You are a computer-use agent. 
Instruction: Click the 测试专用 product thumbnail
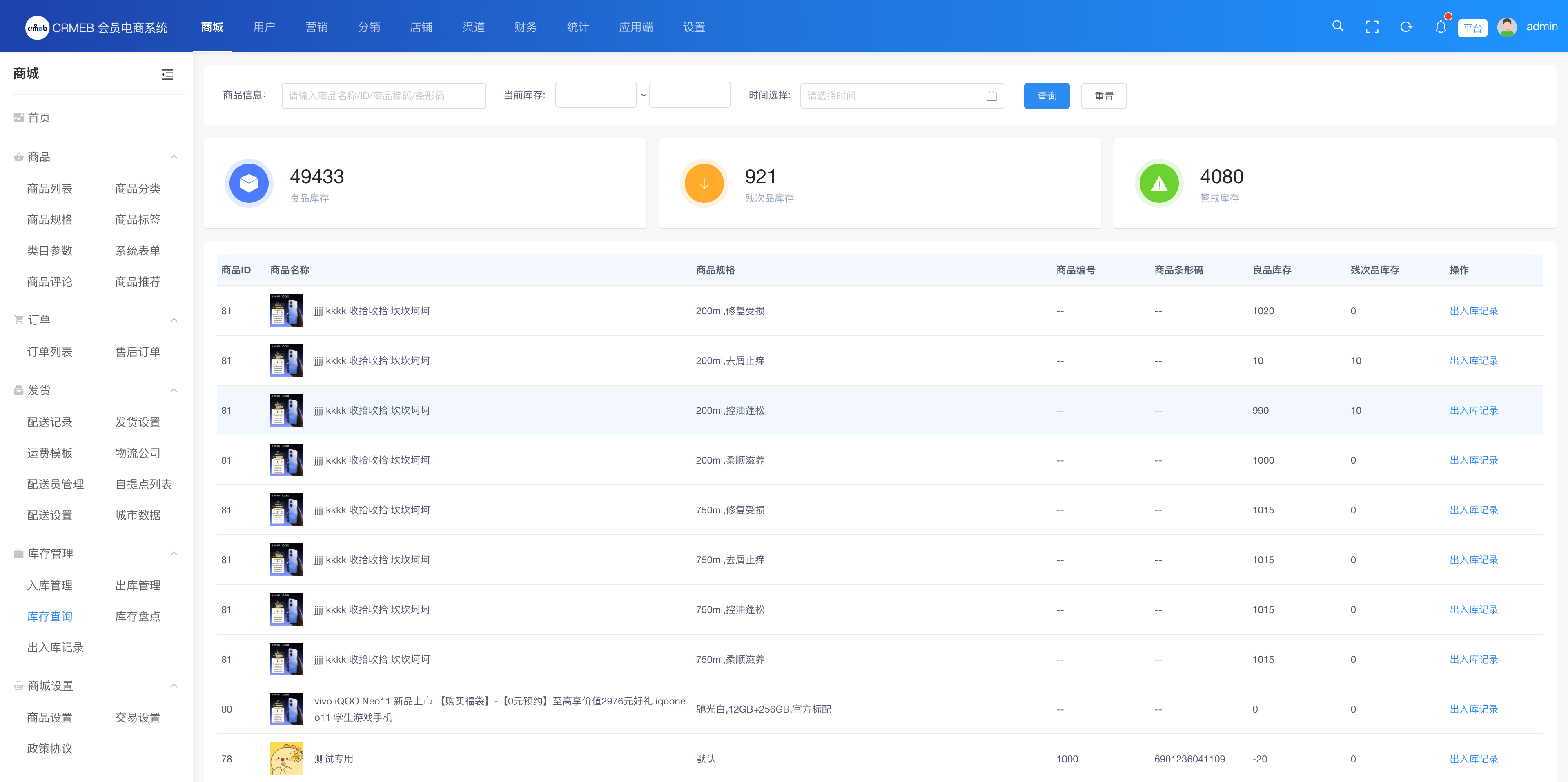point(286,759)
